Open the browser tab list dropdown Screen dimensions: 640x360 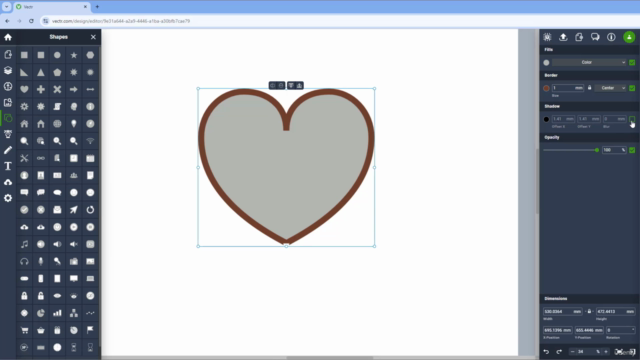tap(7, 7)
